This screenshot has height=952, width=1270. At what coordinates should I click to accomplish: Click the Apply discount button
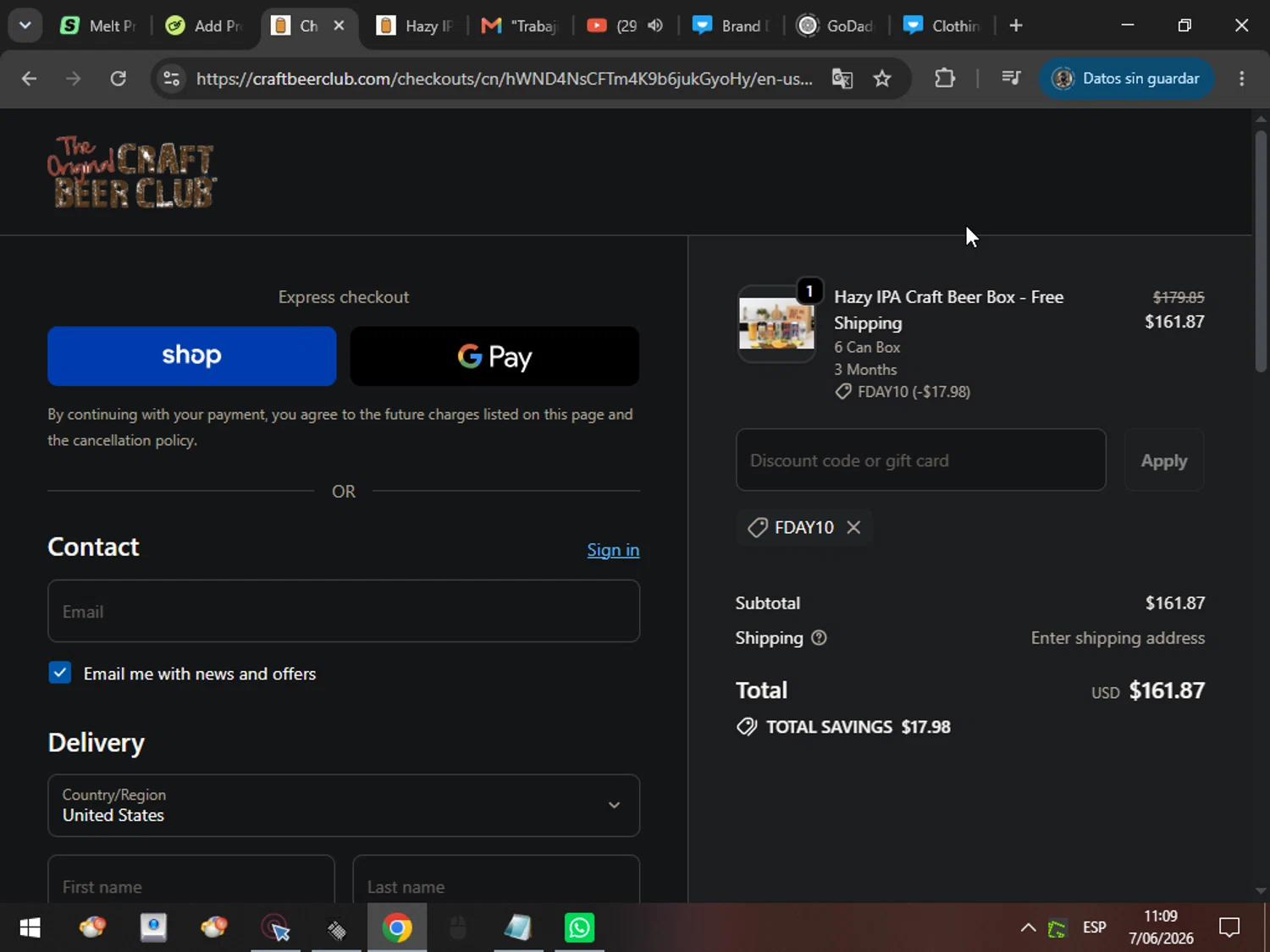(x=1164, y=459)
